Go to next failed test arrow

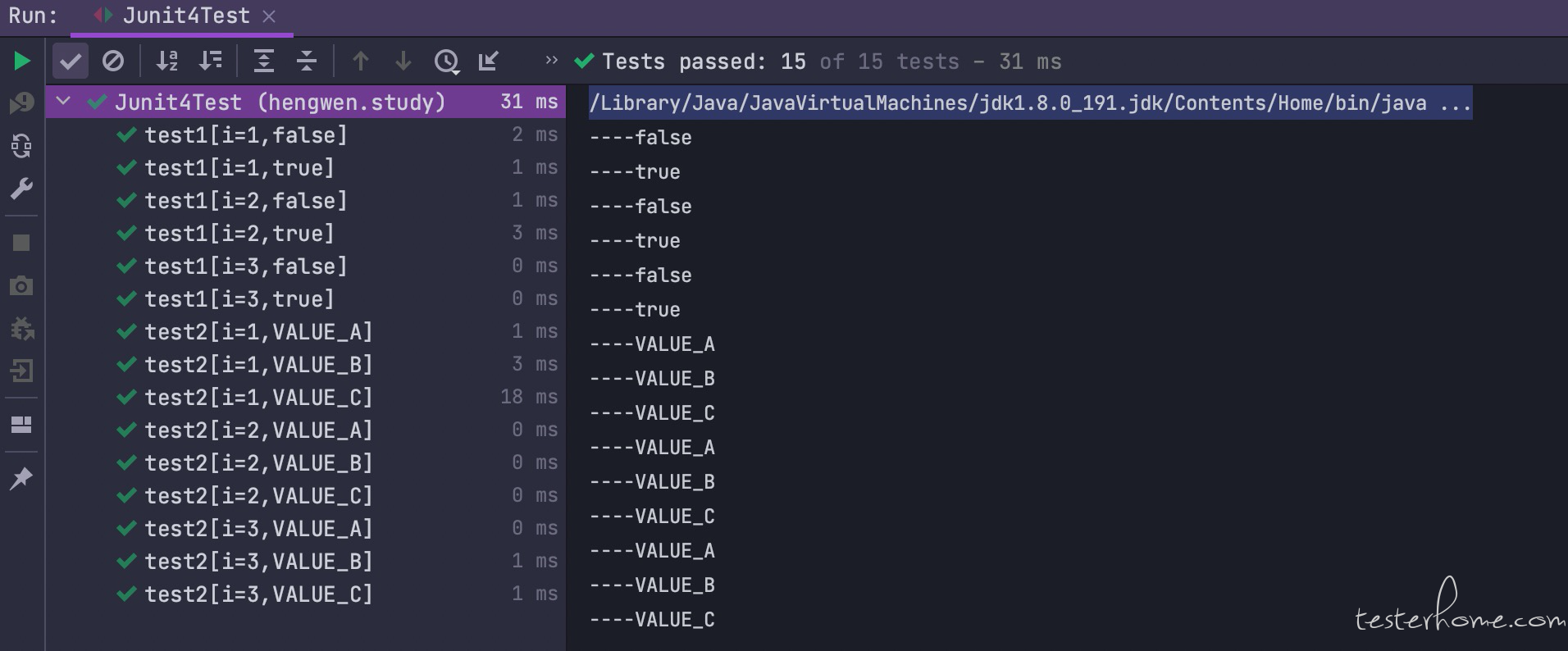(x=403, y=61)
